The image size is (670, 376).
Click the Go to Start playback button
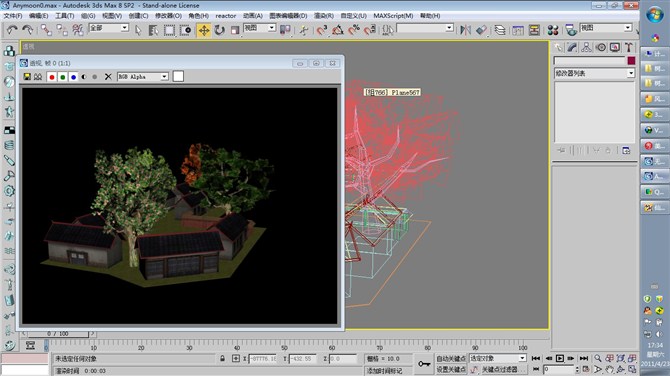click(x=536, y=358)
